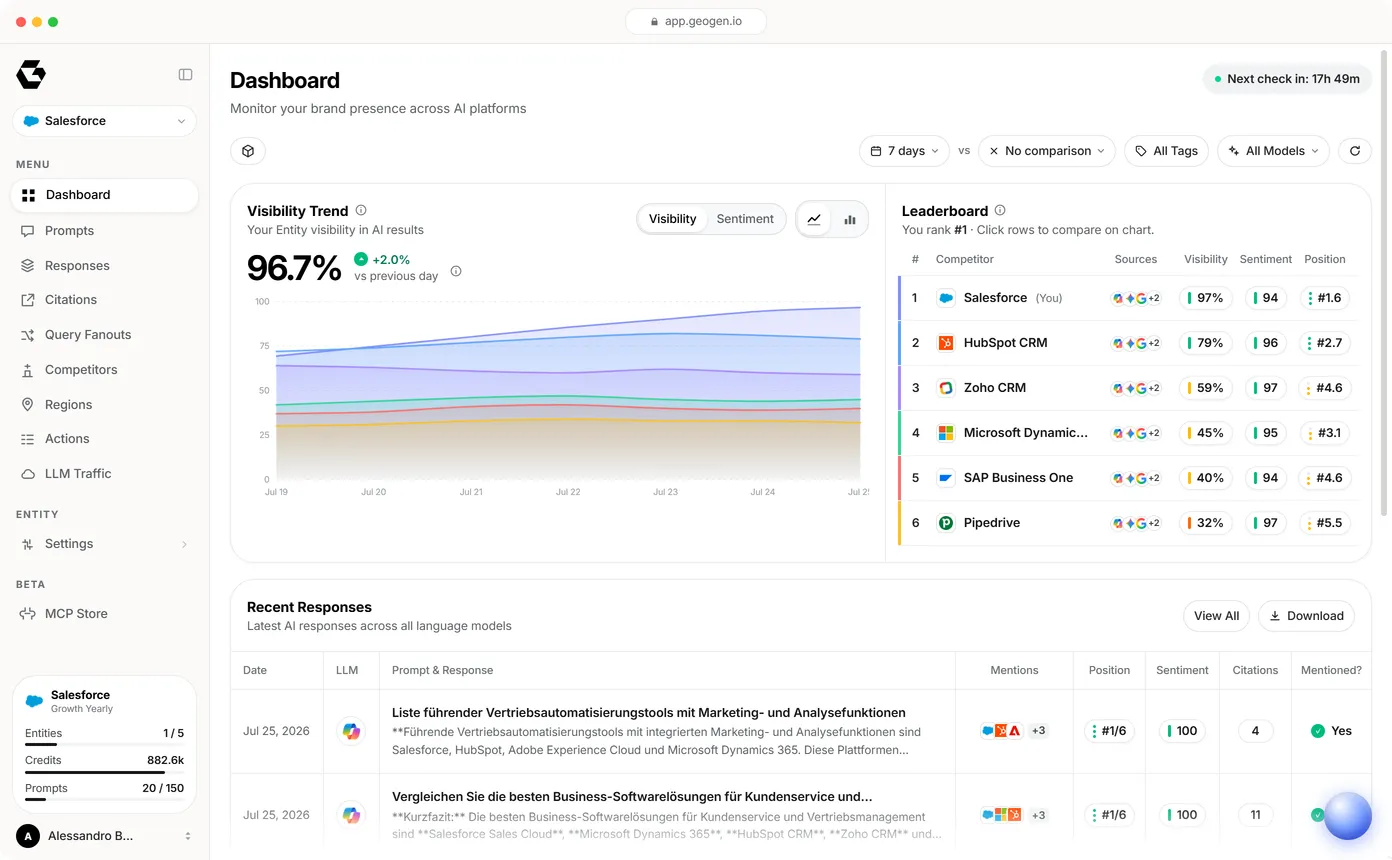
Task: Click the citations count 11 badge
Action: 1255,815
